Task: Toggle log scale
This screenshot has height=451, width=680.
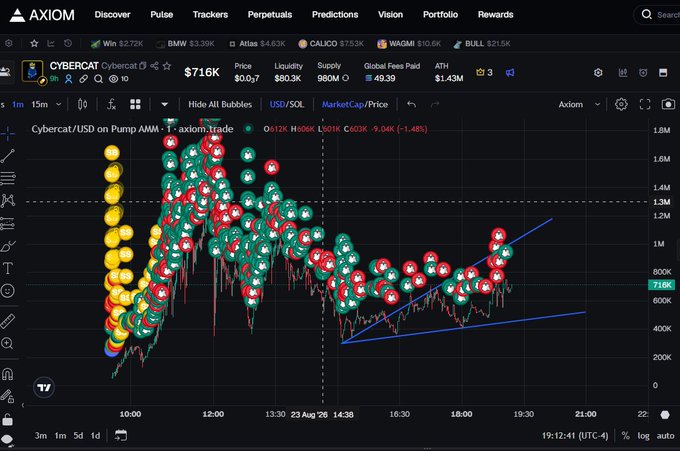Action: point(643,436)
